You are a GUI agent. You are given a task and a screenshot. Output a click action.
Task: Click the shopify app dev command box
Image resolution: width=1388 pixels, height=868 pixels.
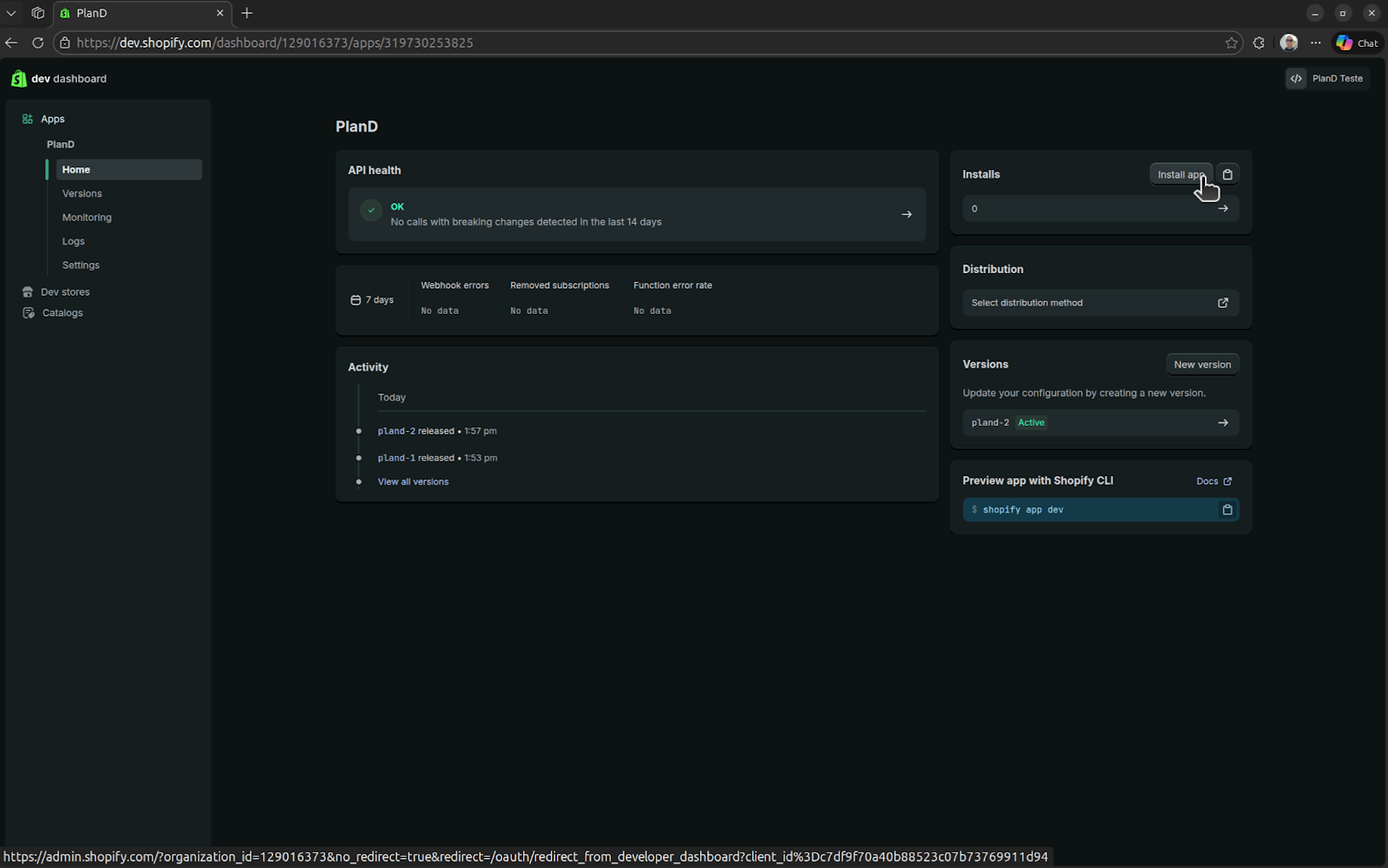click(1100, 510)
